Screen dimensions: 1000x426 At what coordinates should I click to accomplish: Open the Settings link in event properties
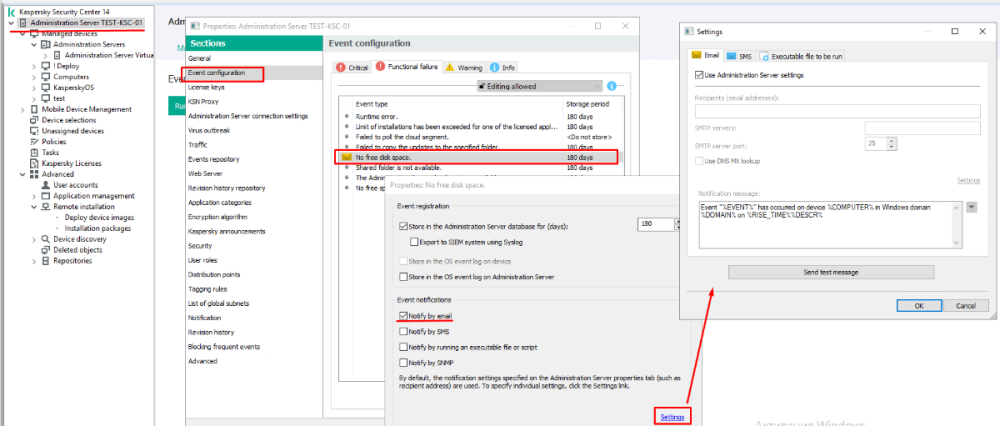672,416
